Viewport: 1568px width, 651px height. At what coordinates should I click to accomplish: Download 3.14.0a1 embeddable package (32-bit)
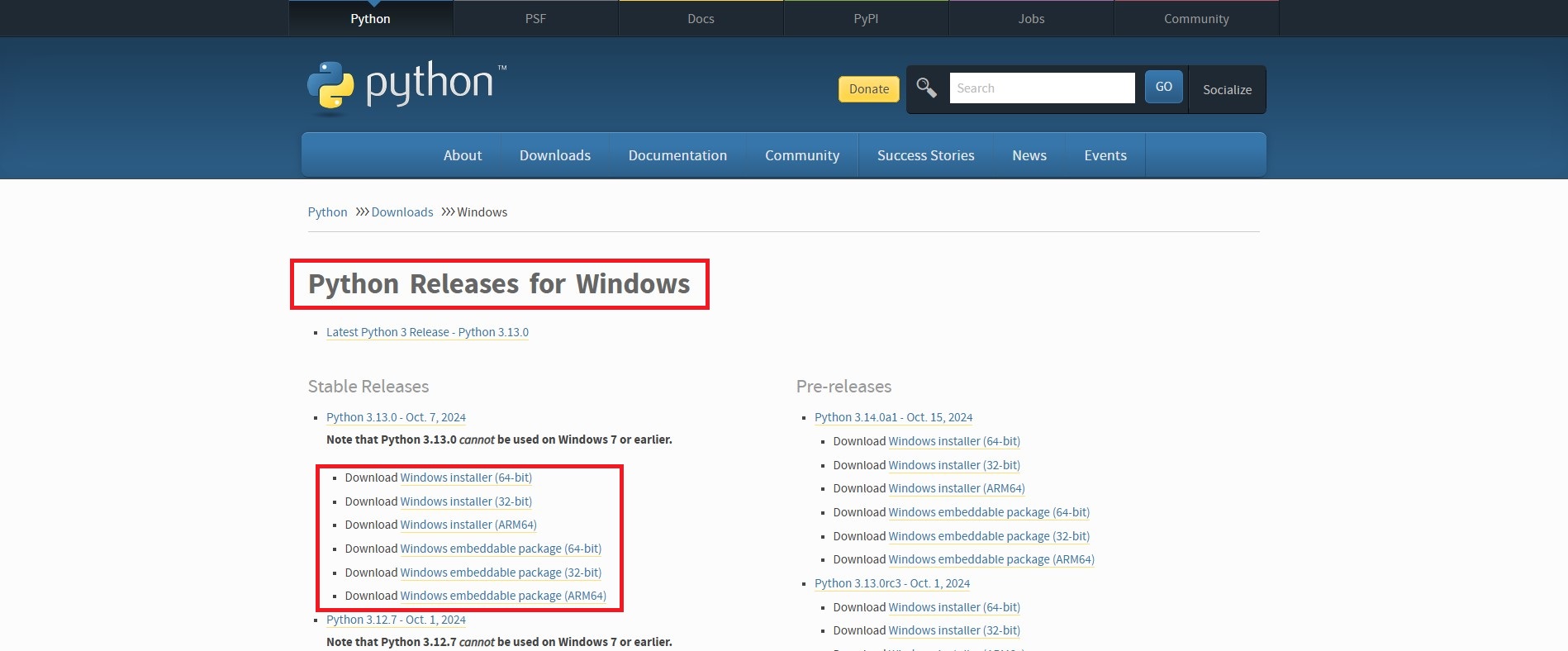989,536
